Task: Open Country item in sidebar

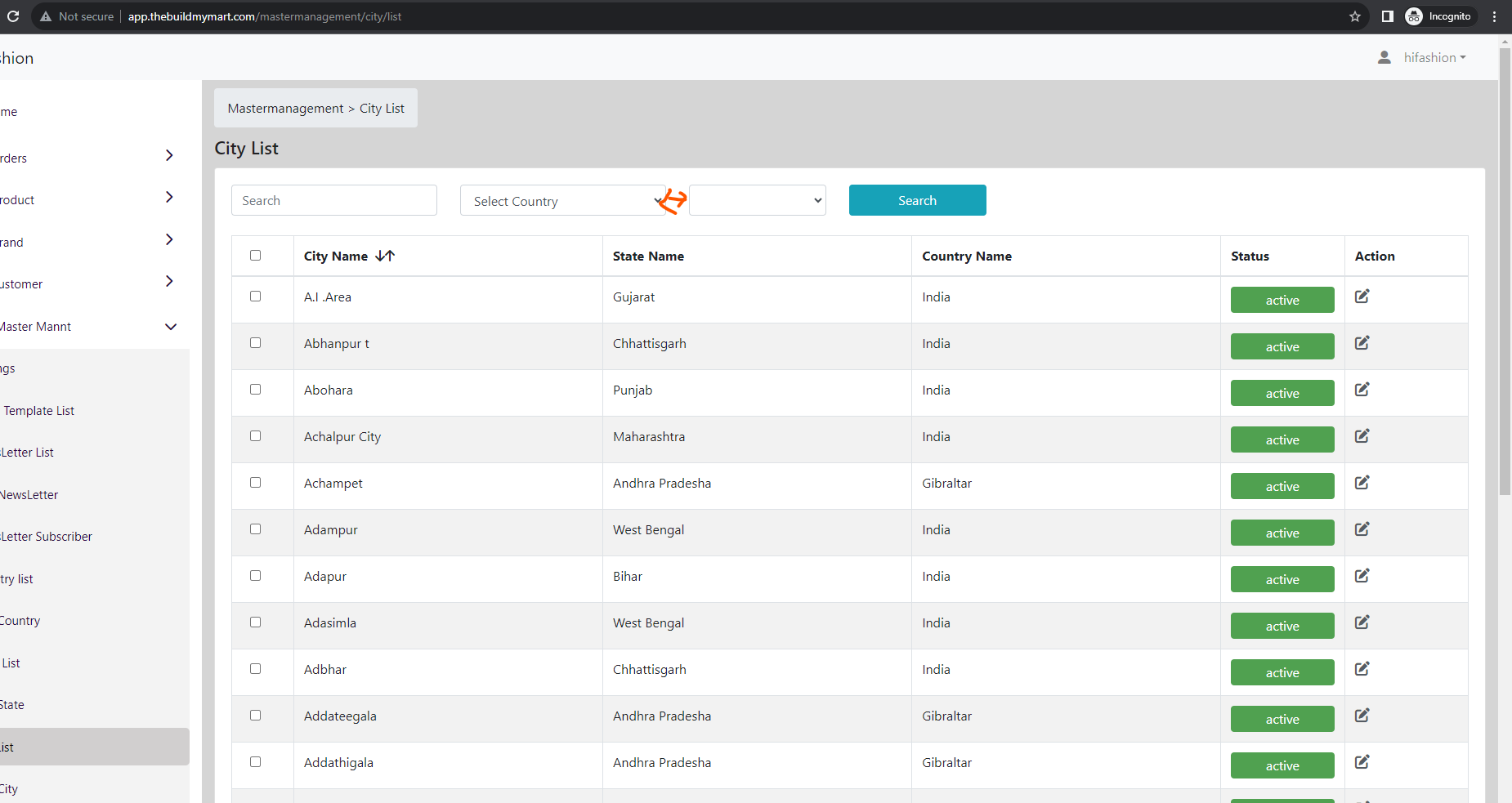Action: [x=20, y=620]
